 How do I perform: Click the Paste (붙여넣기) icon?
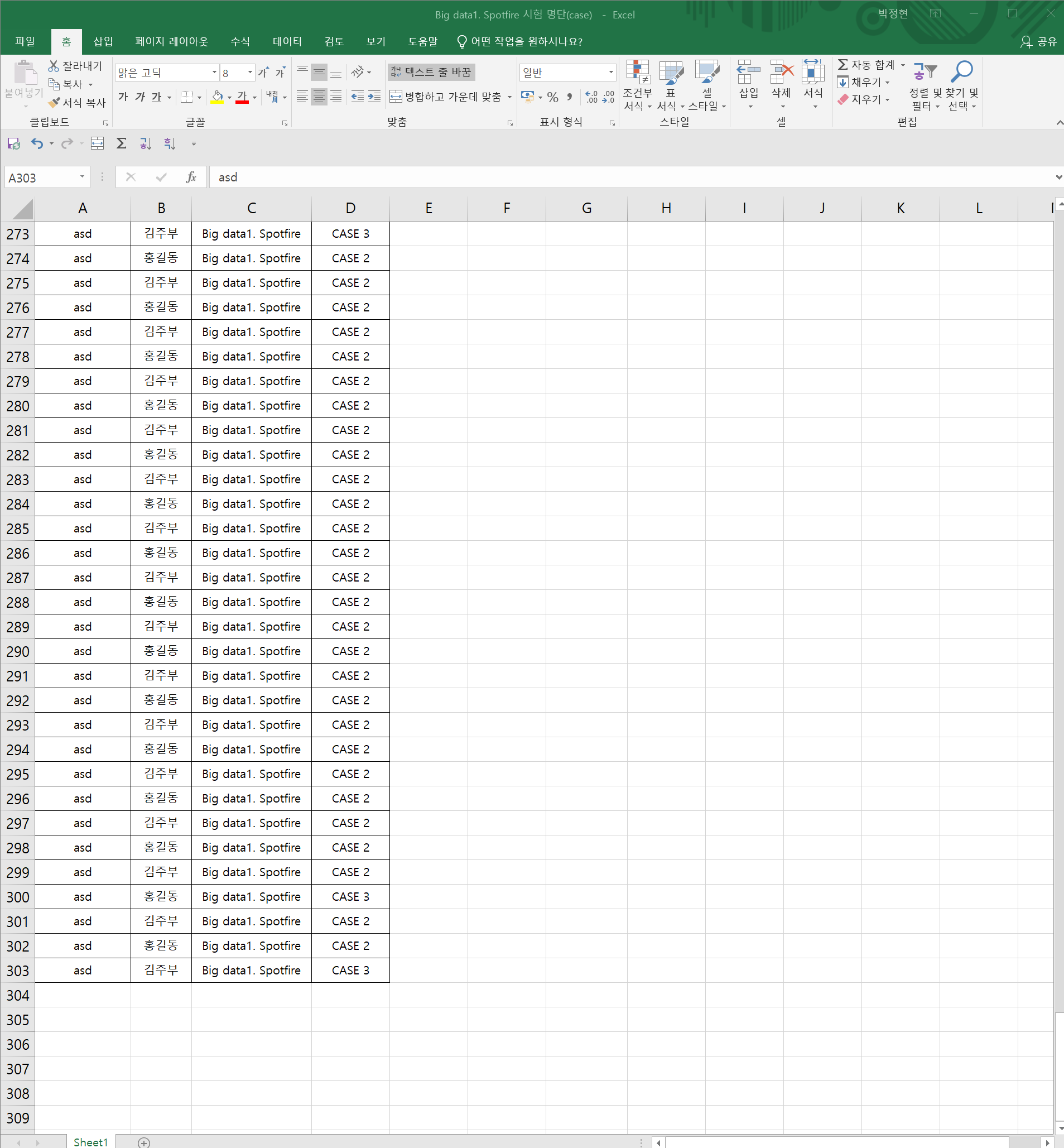[24, 73]
